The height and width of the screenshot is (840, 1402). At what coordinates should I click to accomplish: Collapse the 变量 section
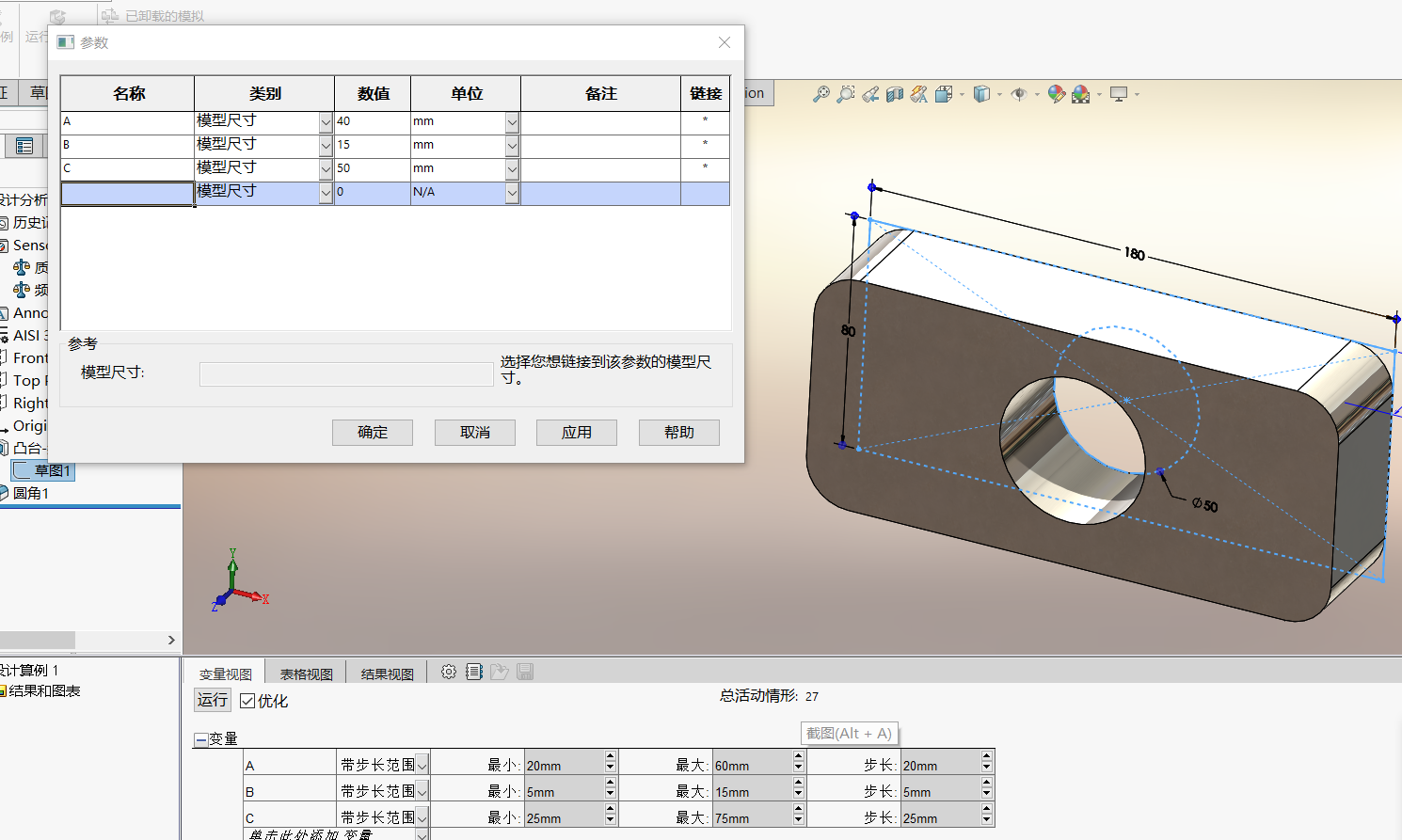pyautogui.click(x=200, y=739)
